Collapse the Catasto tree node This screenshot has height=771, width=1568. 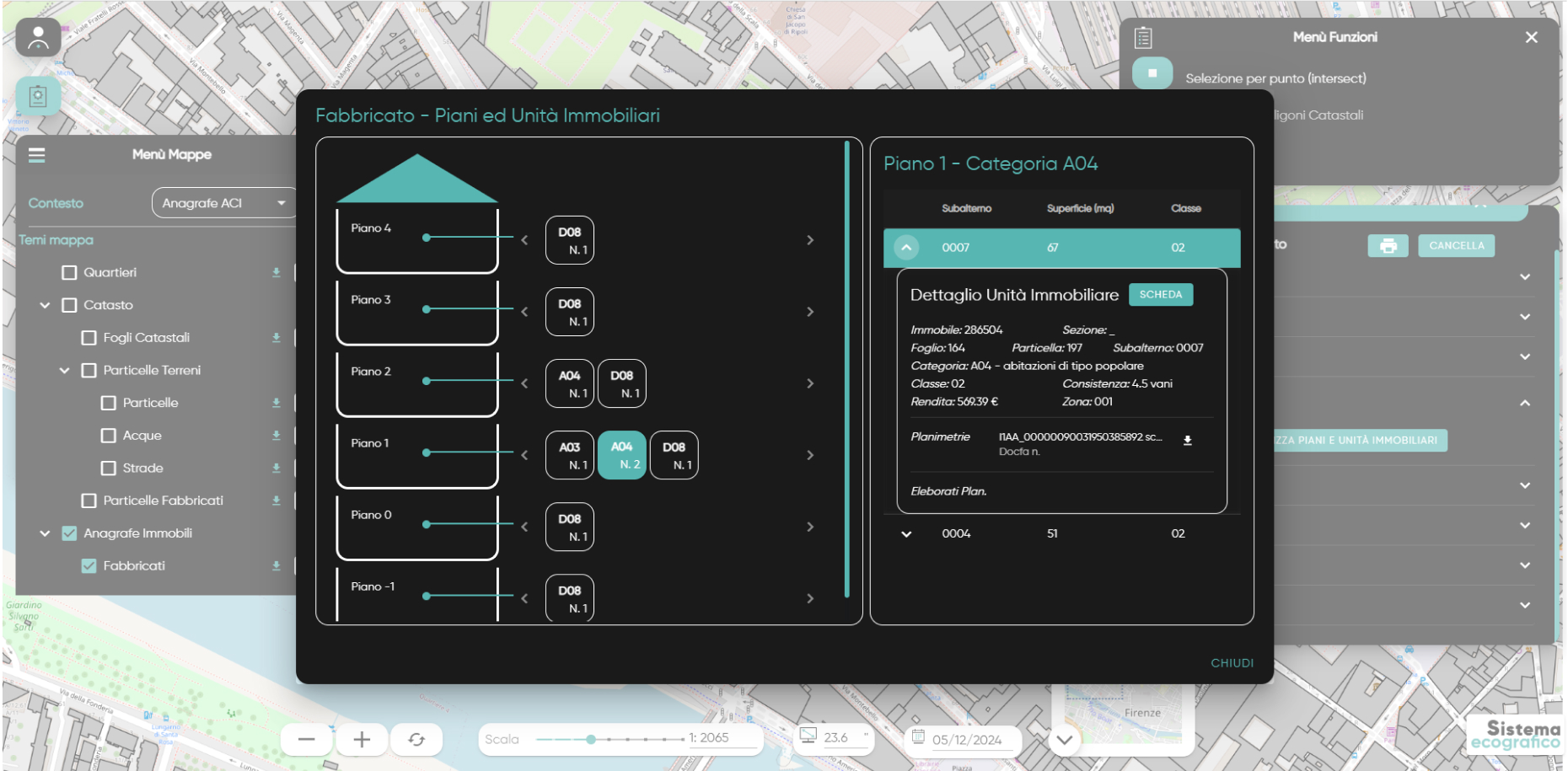point(45,305)
